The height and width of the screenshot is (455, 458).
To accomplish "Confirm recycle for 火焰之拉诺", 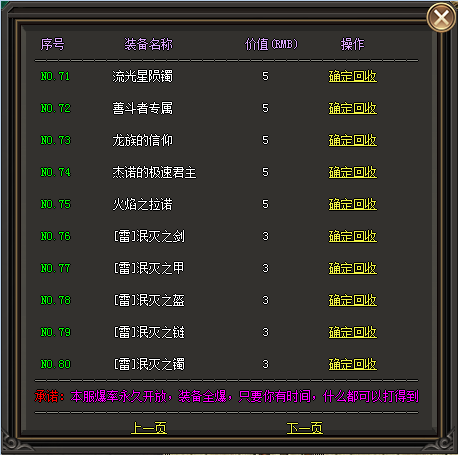I will coord(353,204).
